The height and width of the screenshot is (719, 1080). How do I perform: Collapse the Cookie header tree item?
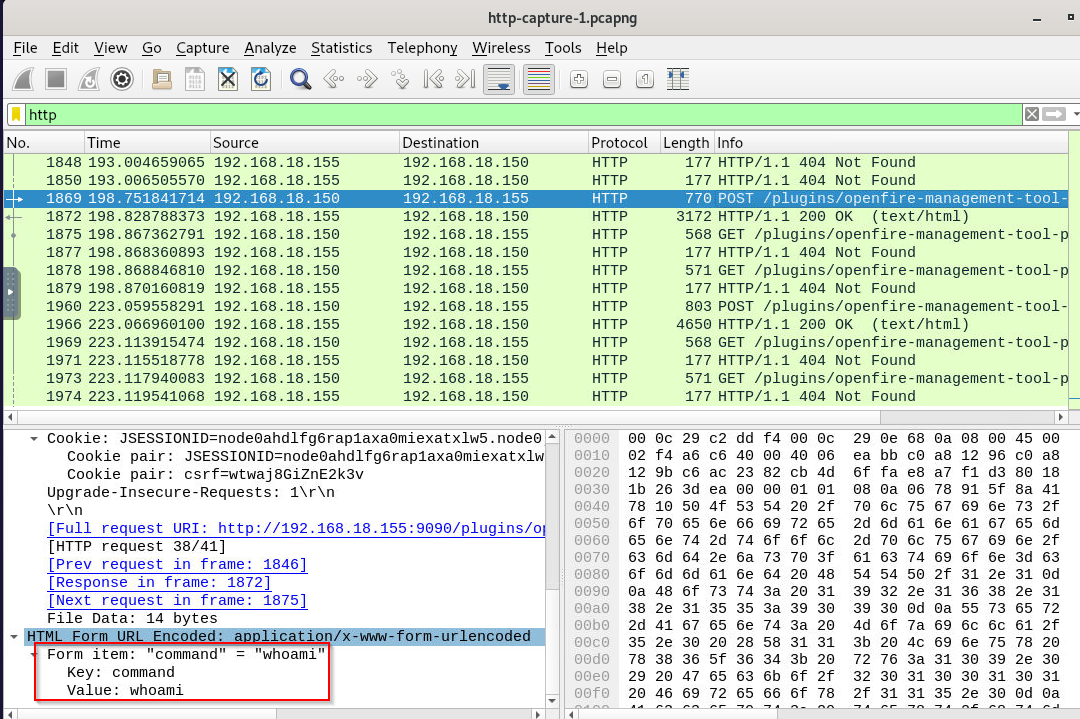tap(36, 439)
